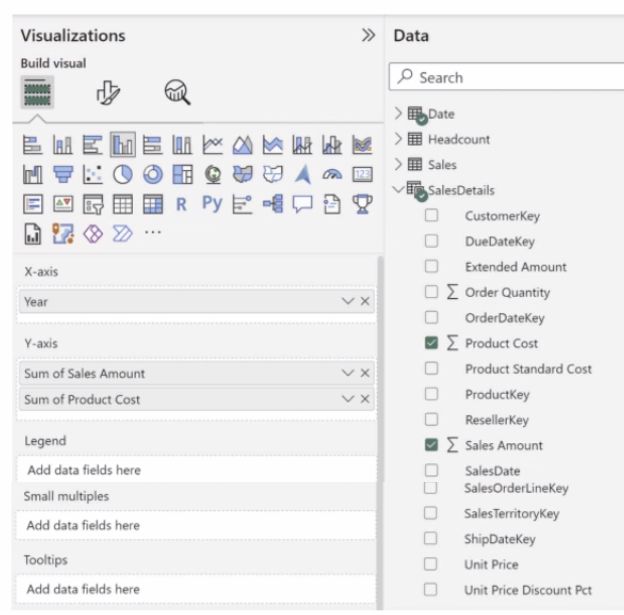This screenshot has height=615, width=624.
Task: Select the pie chart visual
Action: click(x=123, y=174)
